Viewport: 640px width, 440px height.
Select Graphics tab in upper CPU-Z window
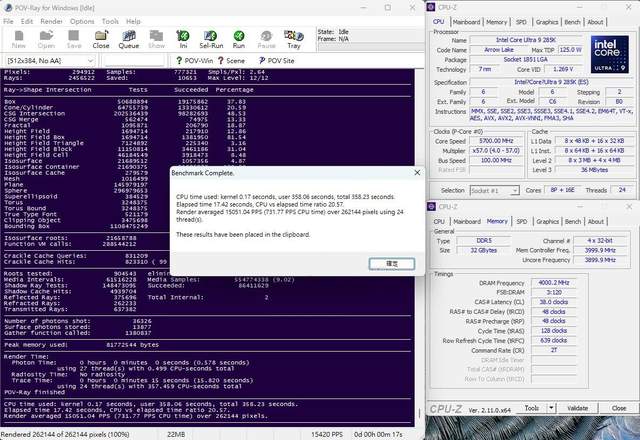point(547,22)
